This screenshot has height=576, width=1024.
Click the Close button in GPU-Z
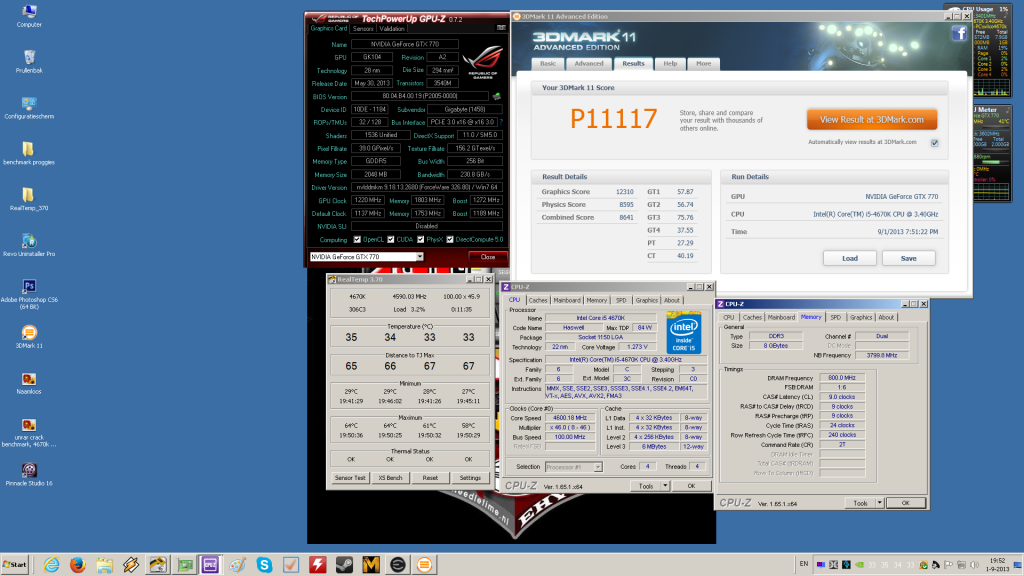click(x=487, y=257)
